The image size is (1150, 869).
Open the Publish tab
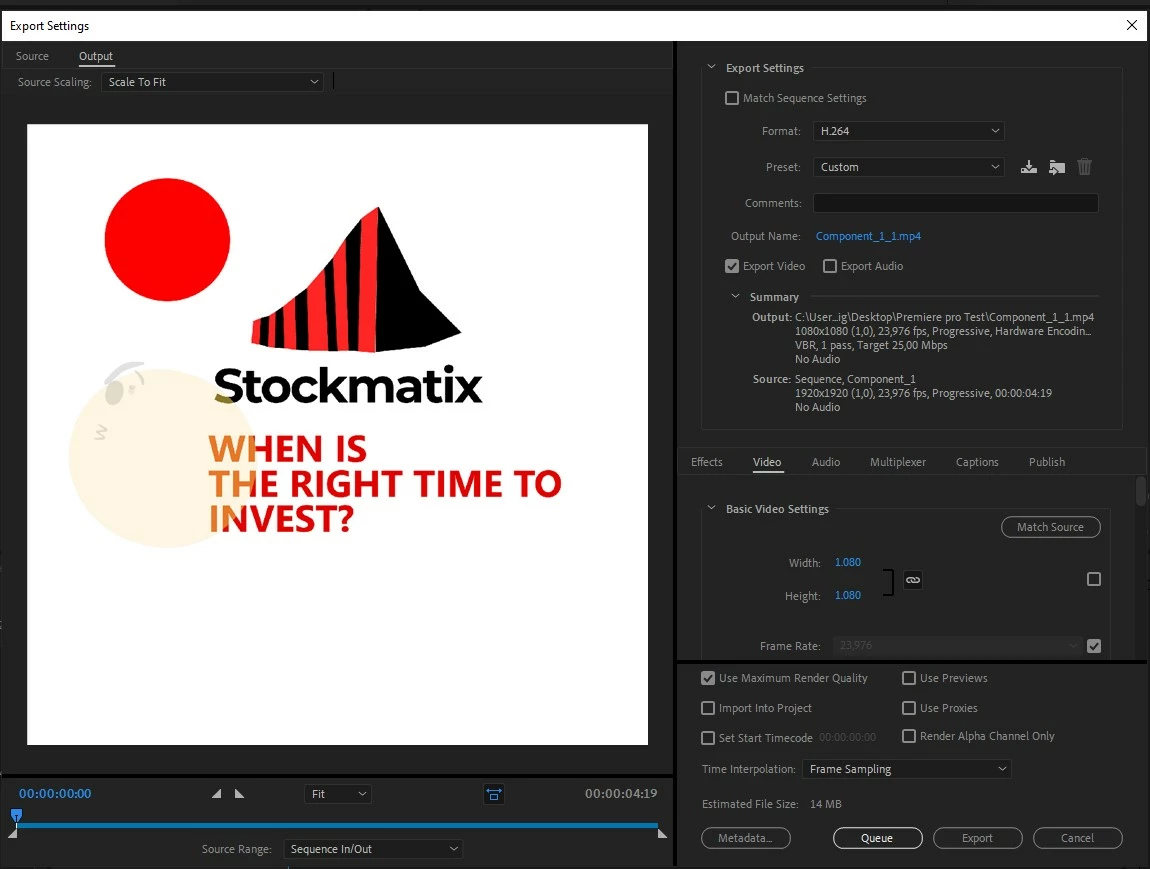coord(1047,462)
